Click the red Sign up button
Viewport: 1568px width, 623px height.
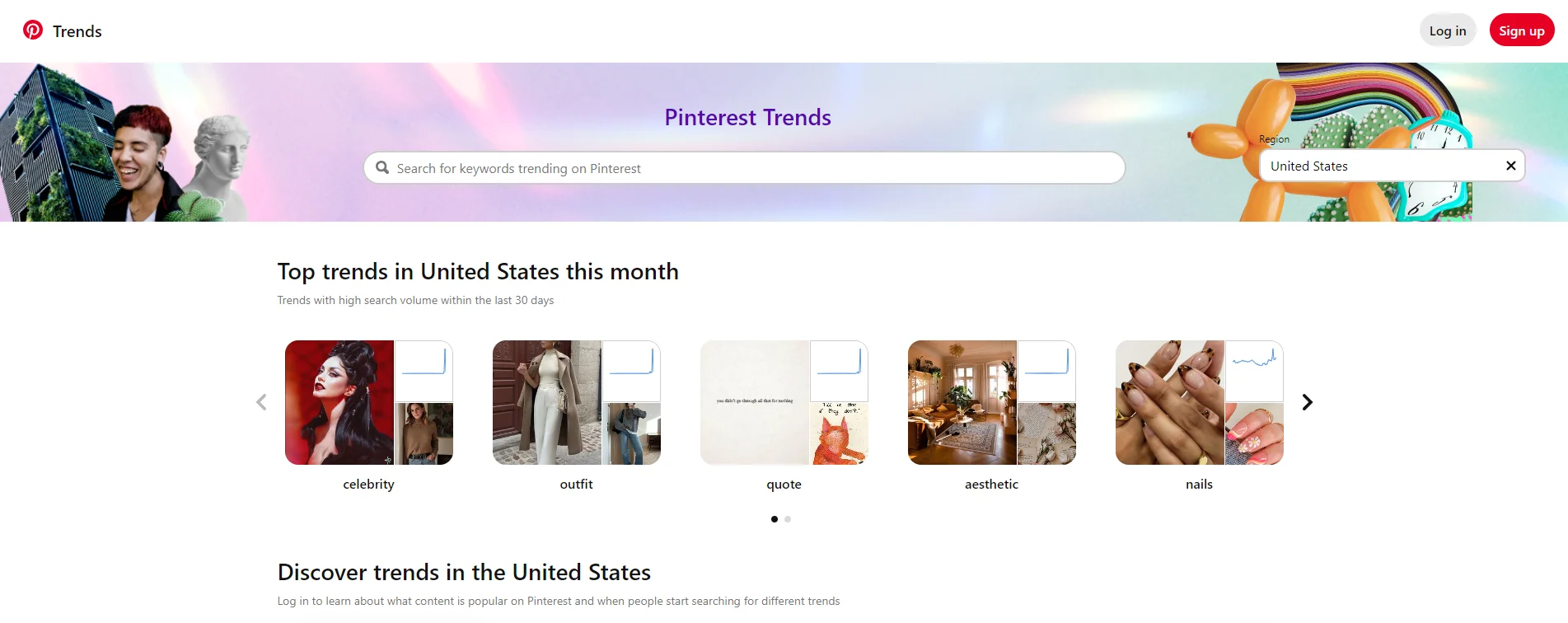tap(1522, 30)
